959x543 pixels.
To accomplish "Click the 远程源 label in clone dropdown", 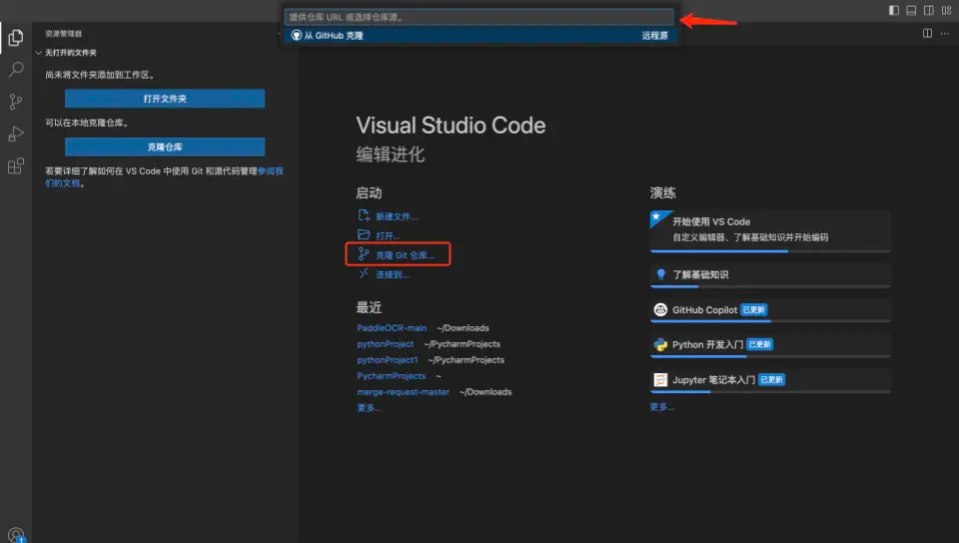I will (x=654, y=35).
